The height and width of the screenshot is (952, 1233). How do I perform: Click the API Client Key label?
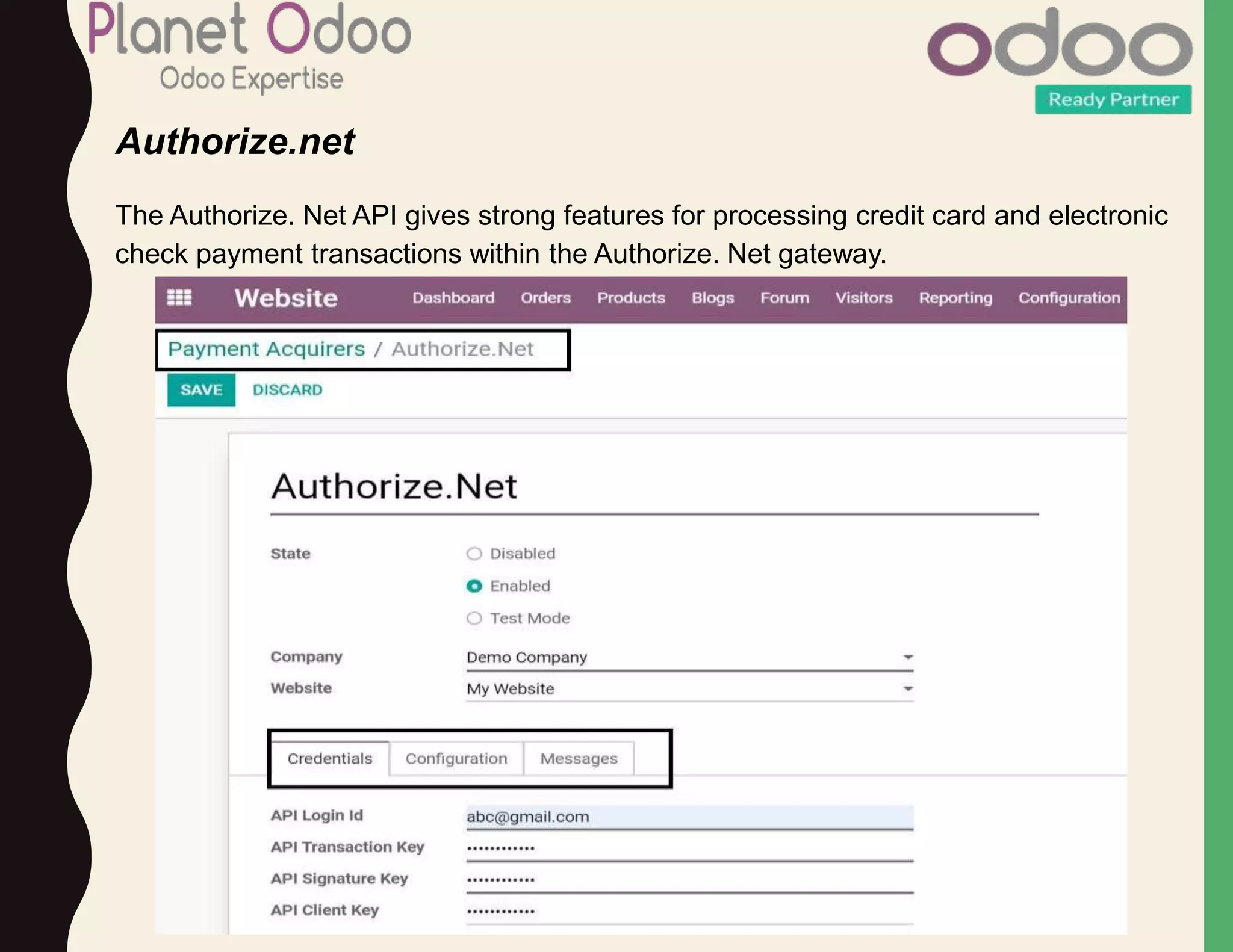pyautogui.click(x=325, y=910)
